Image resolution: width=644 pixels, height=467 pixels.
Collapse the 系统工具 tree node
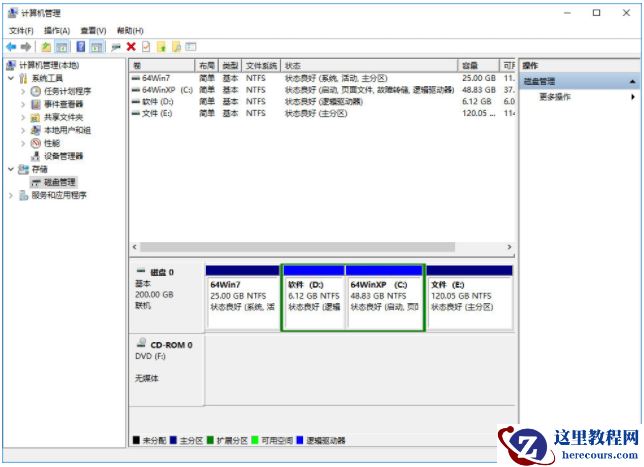[x=11, y=78]
